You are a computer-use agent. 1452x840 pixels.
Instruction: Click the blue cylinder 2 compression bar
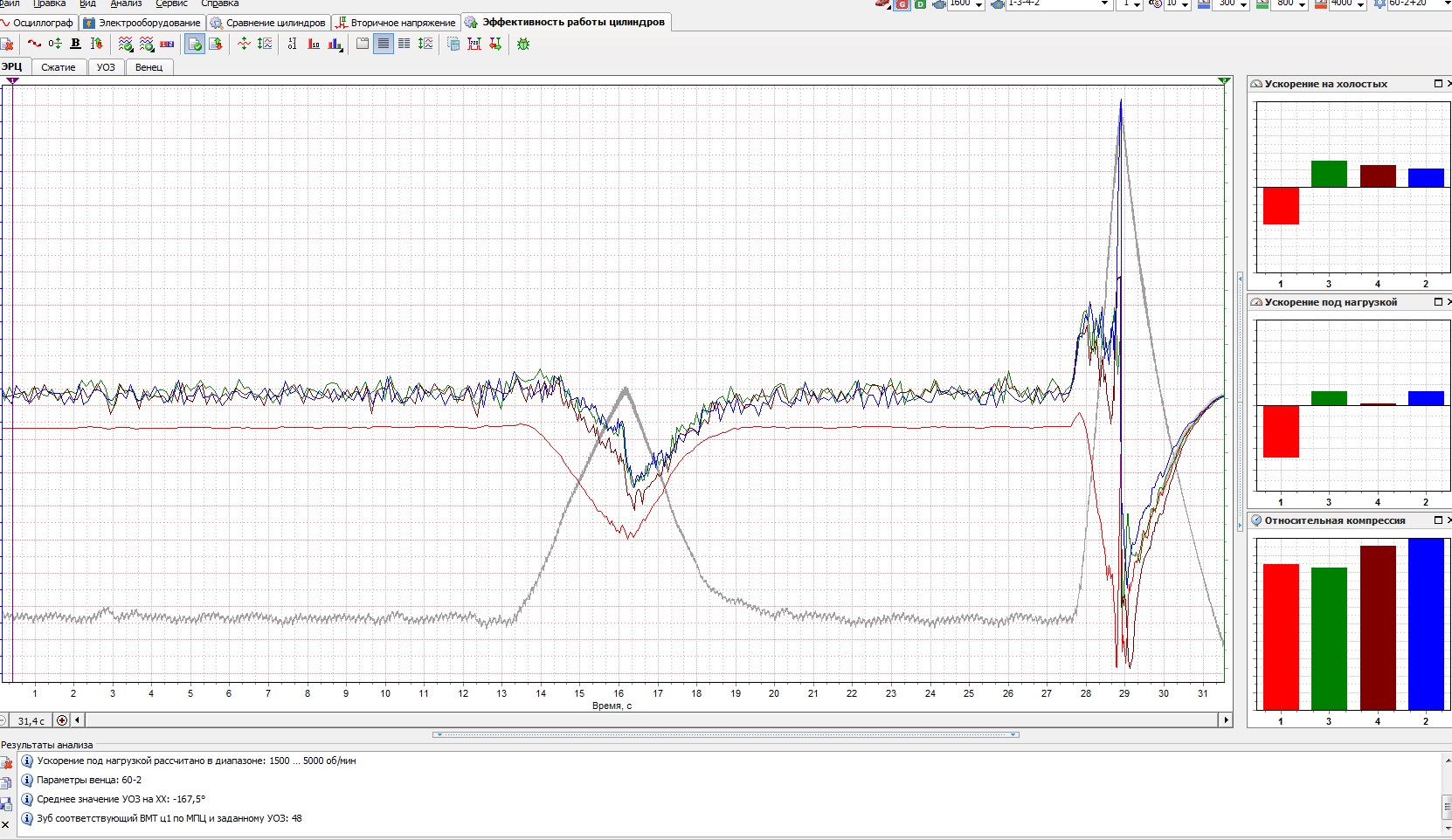coord(1425,623)
